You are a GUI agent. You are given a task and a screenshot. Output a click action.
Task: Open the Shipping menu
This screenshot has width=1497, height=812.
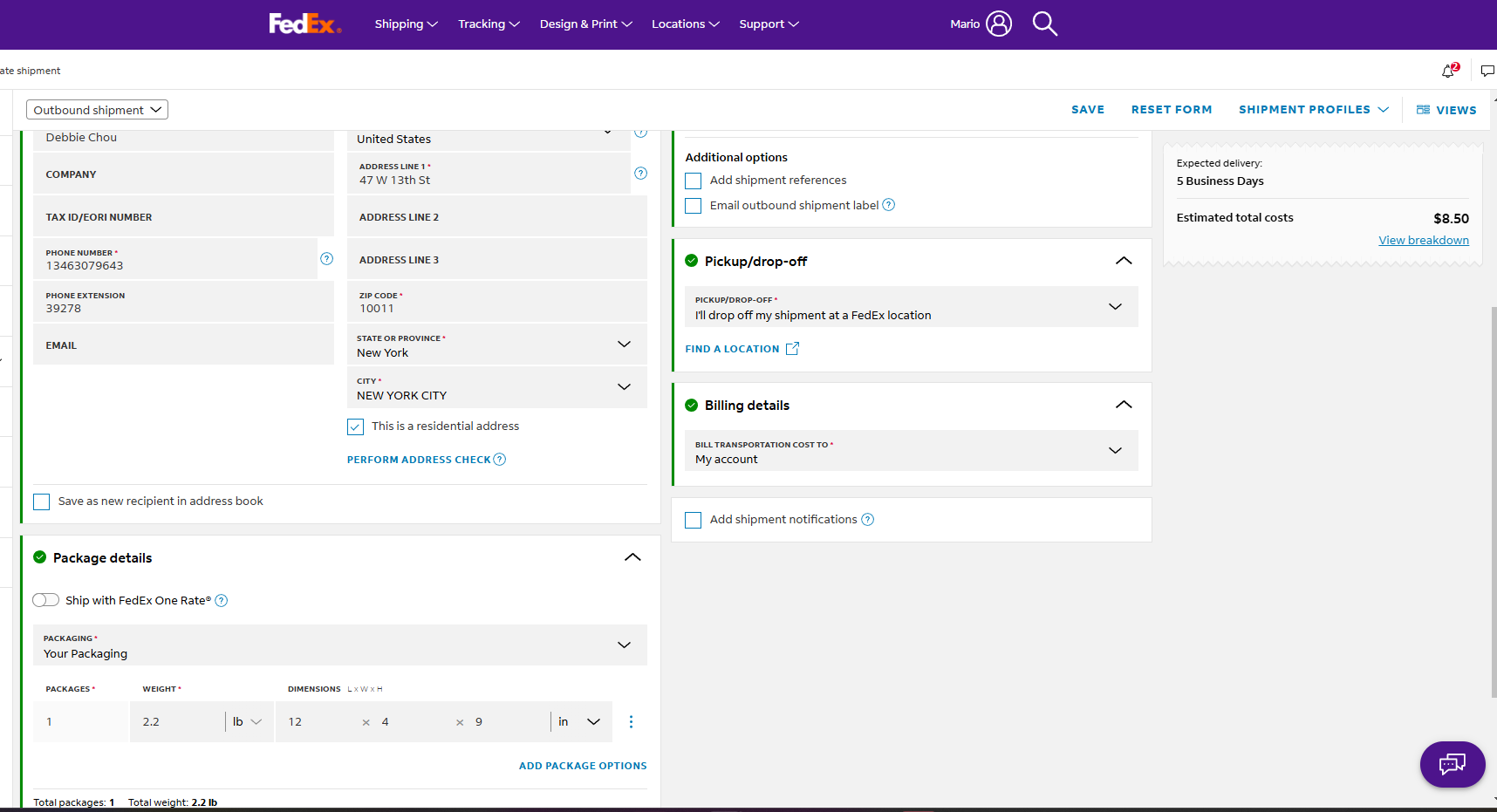(406, 24)
